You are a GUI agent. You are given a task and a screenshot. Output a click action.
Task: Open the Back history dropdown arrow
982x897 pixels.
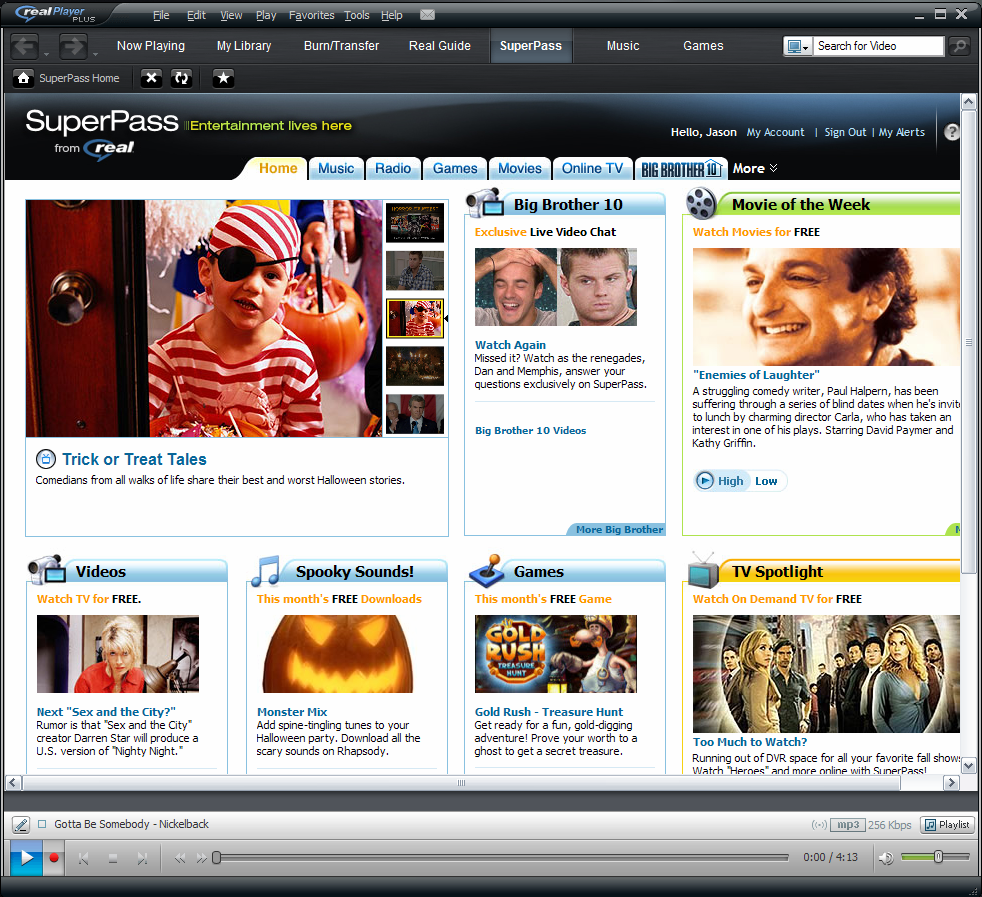pos(46,55)
